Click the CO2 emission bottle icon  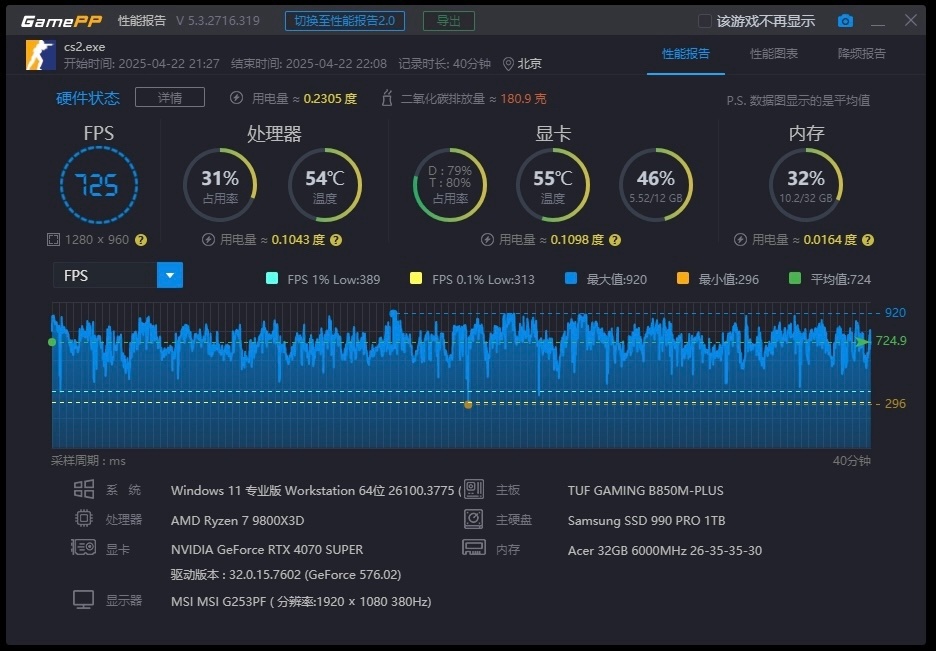click(387, 98)
